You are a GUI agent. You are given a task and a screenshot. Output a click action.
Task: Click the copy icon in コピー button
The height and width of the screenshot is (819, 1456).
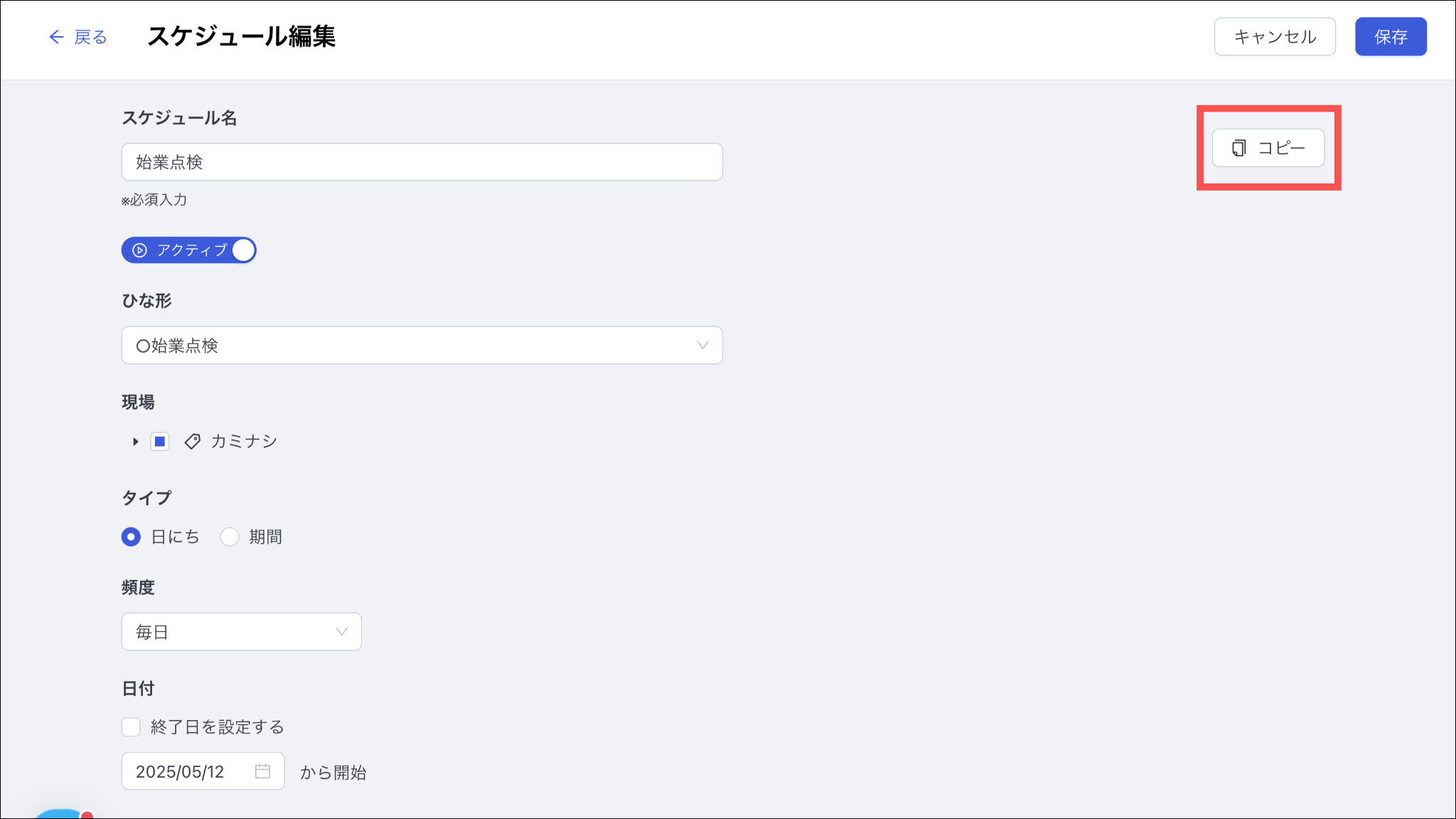(x=1239, y=148)
